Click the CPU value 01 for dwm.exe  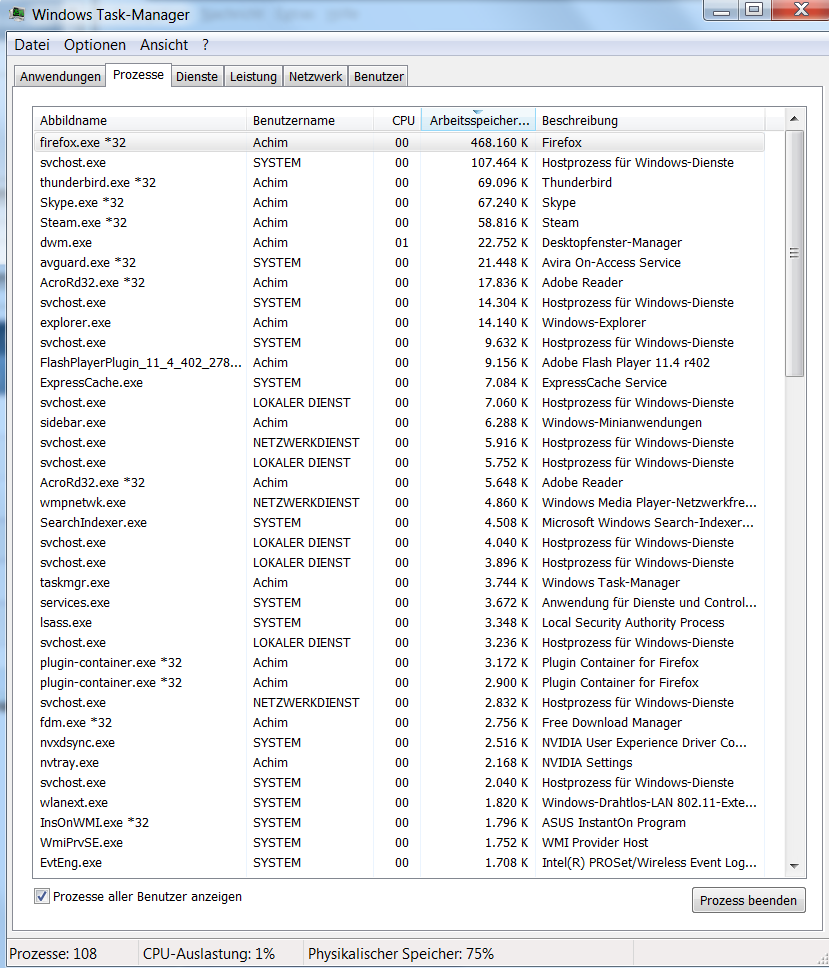tap(402, 243)
